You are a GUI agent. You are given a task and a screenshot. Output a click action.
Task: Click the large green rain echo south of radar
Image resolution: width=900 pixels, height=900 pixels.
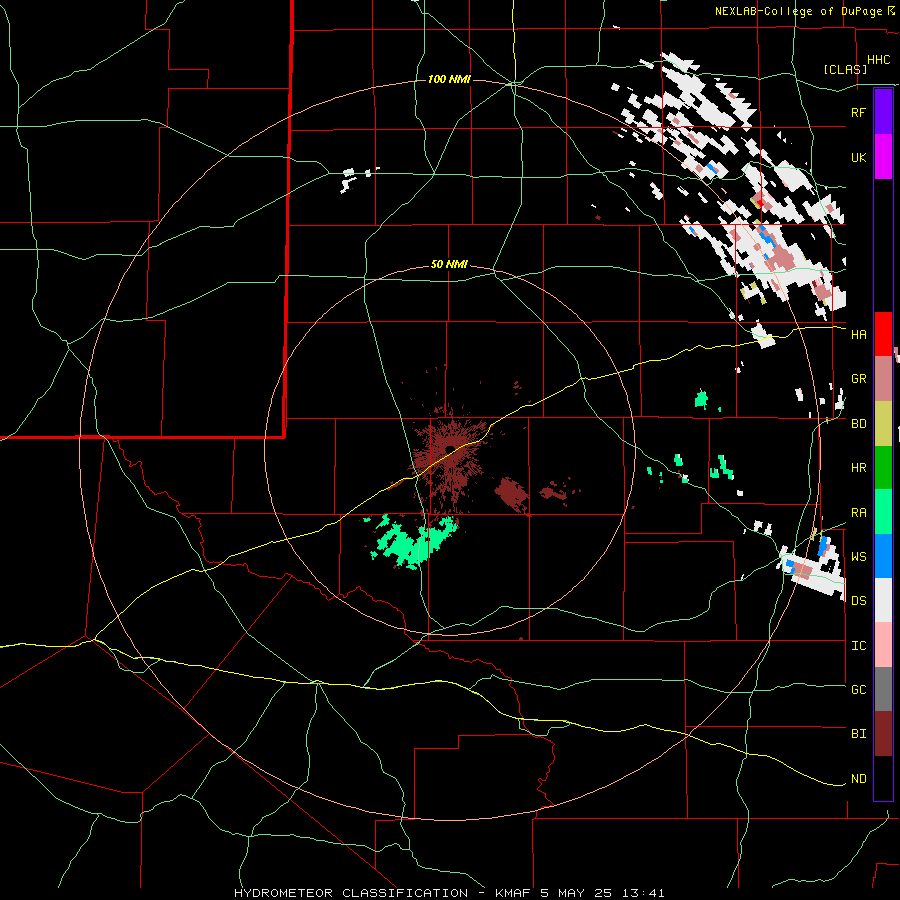click(412, 542)
